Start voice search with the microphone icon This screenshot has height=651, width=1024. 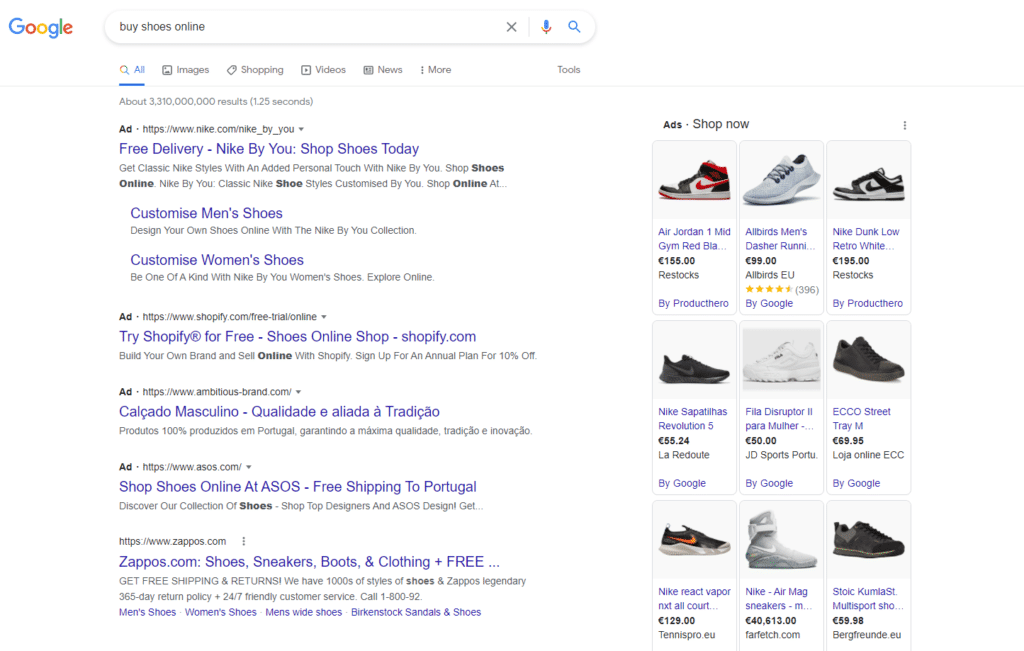click(546, 27)
